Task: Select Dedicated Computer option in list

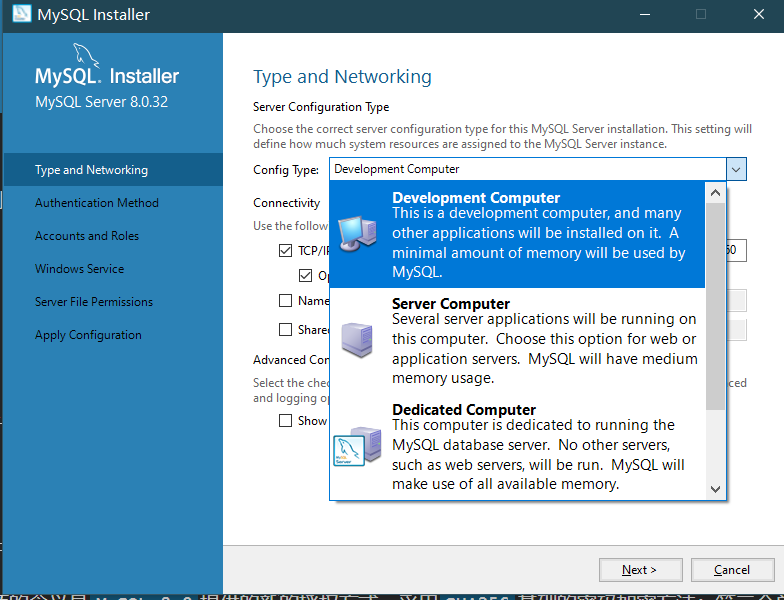Action: 518,447
